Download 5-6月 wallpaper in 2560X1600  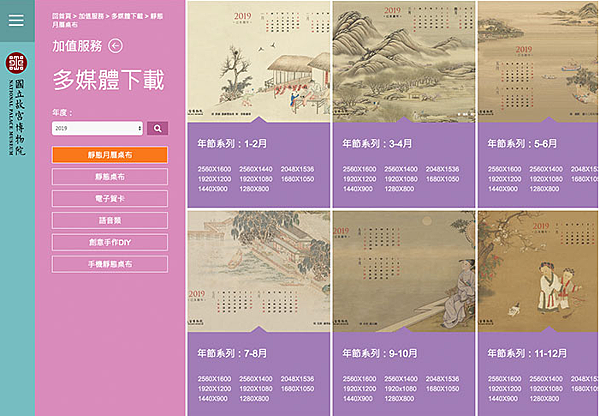504,169
